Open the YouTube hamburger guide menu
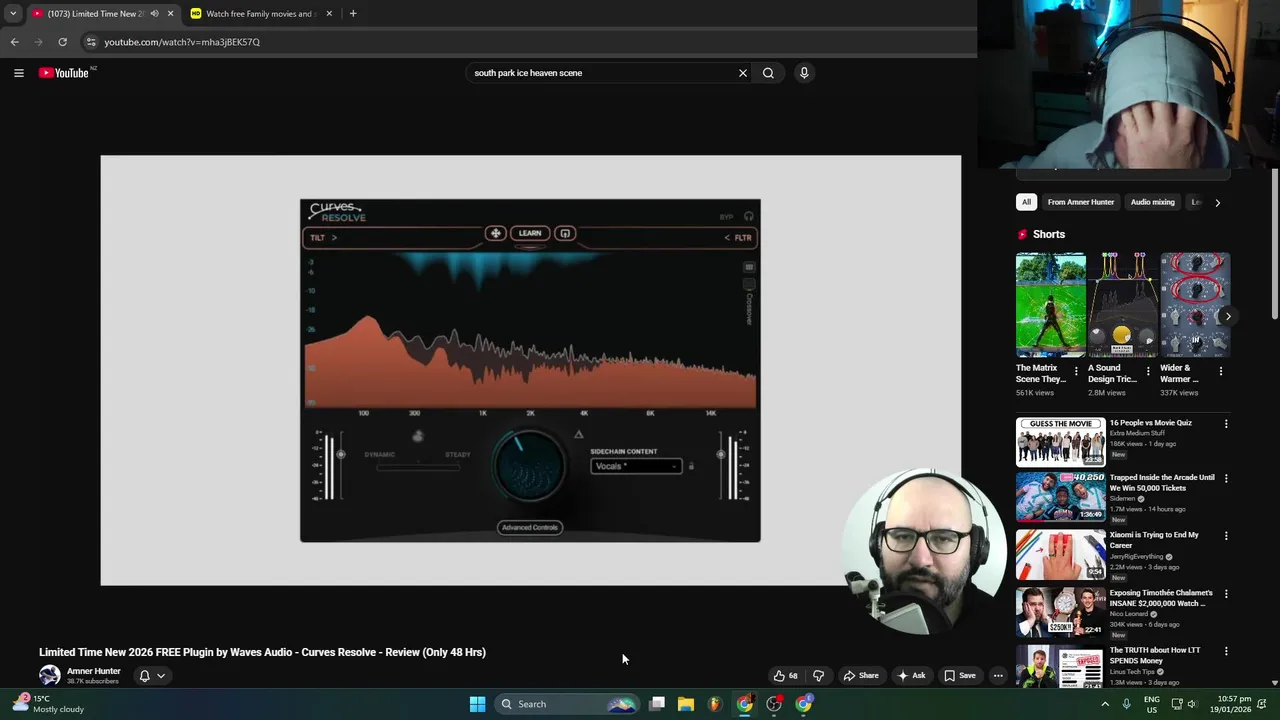Image resolution: width=1280 pixels, height=720 pixels. tap(18, 73)
